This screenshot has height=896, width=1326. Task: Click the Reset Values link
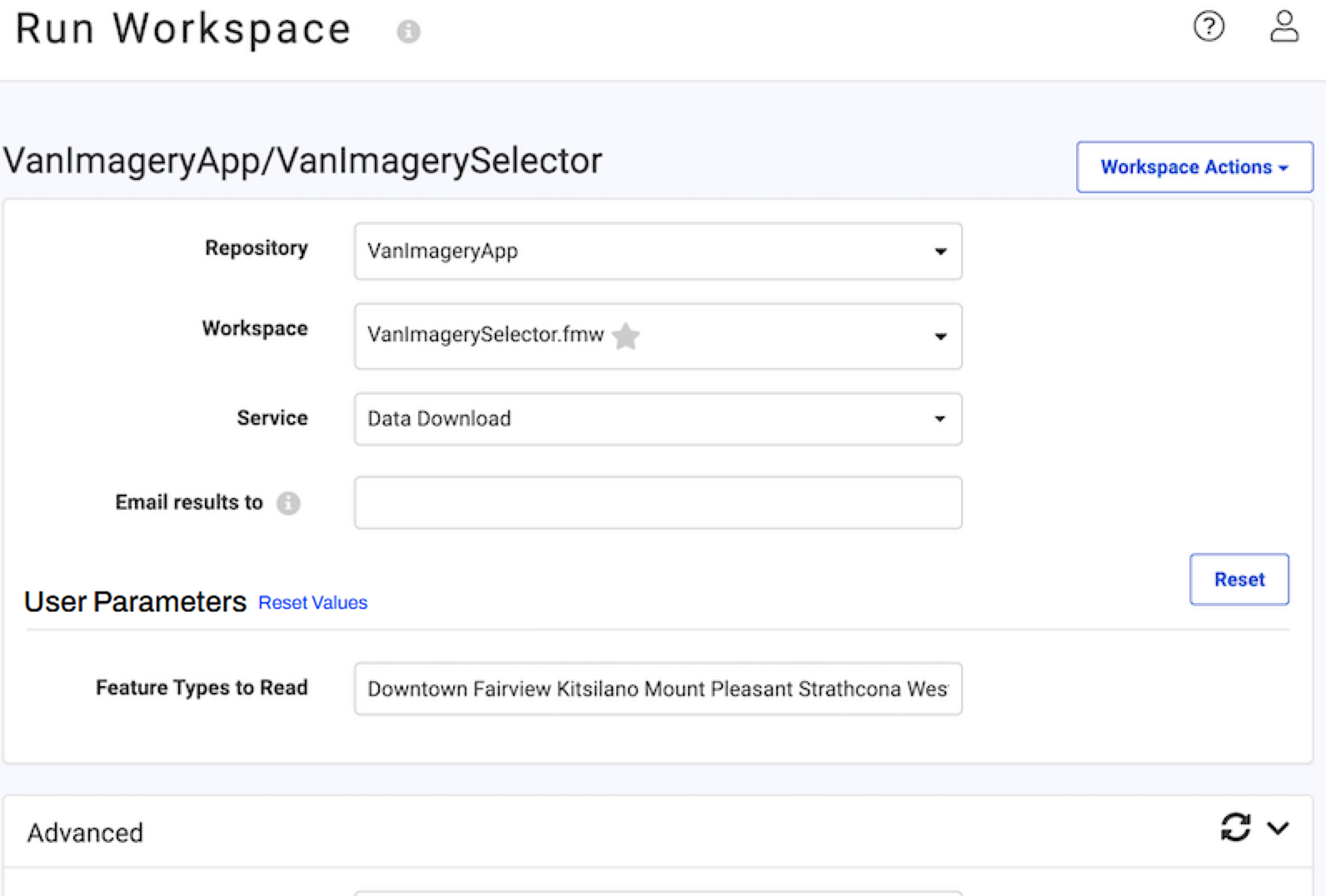tap(312, 603)
